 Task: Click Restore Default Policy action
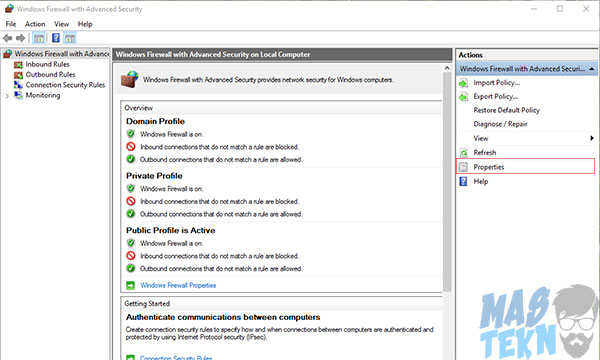(x=507, y=110)
